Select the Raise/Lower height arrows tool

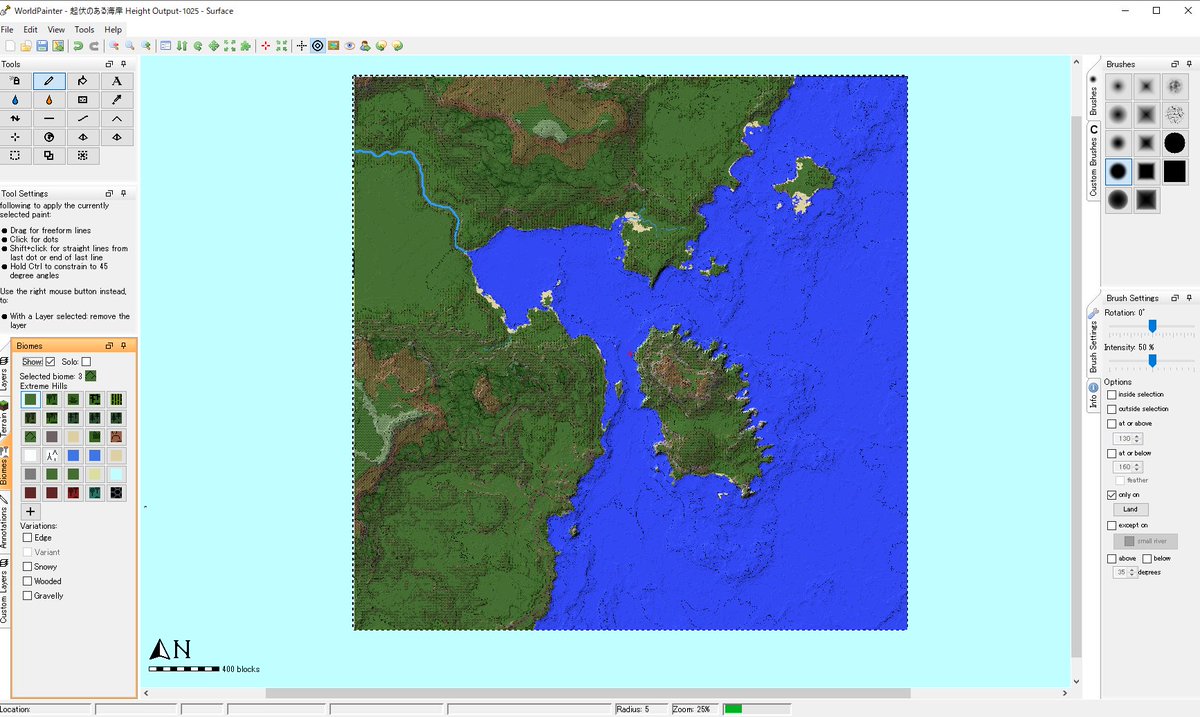point(15,118)
